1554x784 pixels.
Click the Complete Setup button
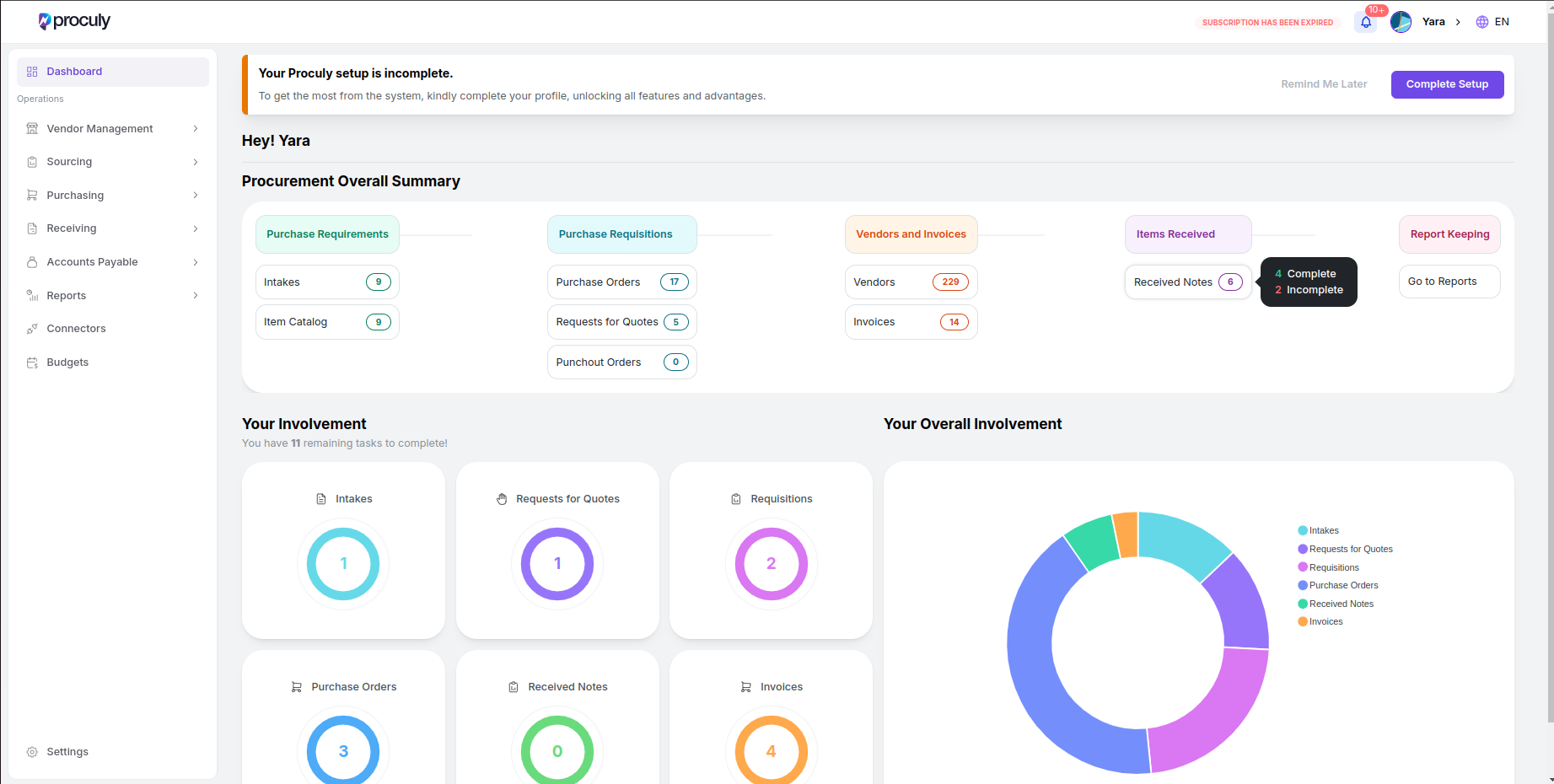point(1447,84)
